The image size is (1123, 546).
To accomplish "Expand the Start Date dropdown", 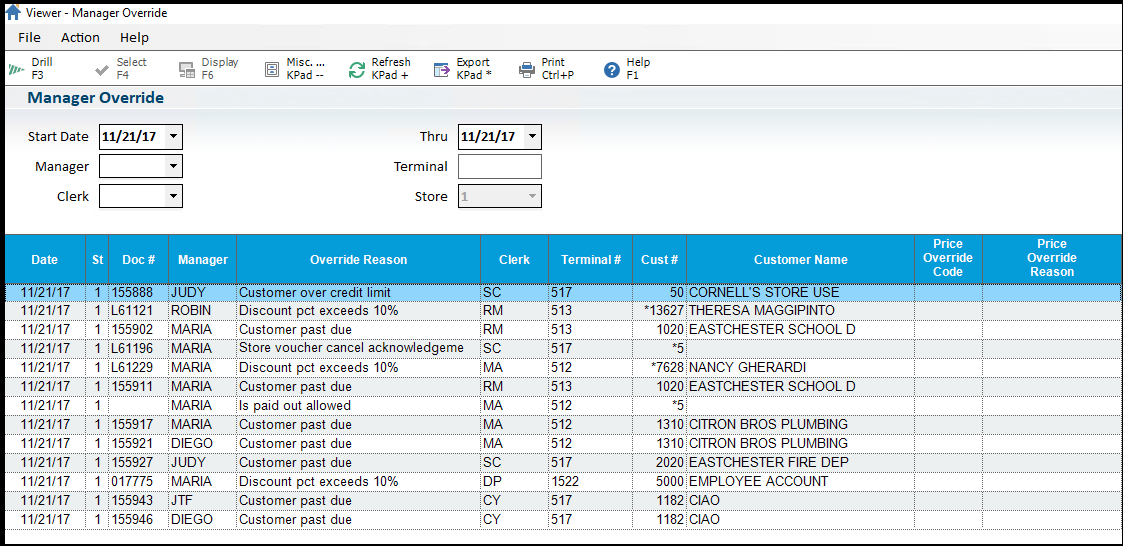I will coord(174,137).
